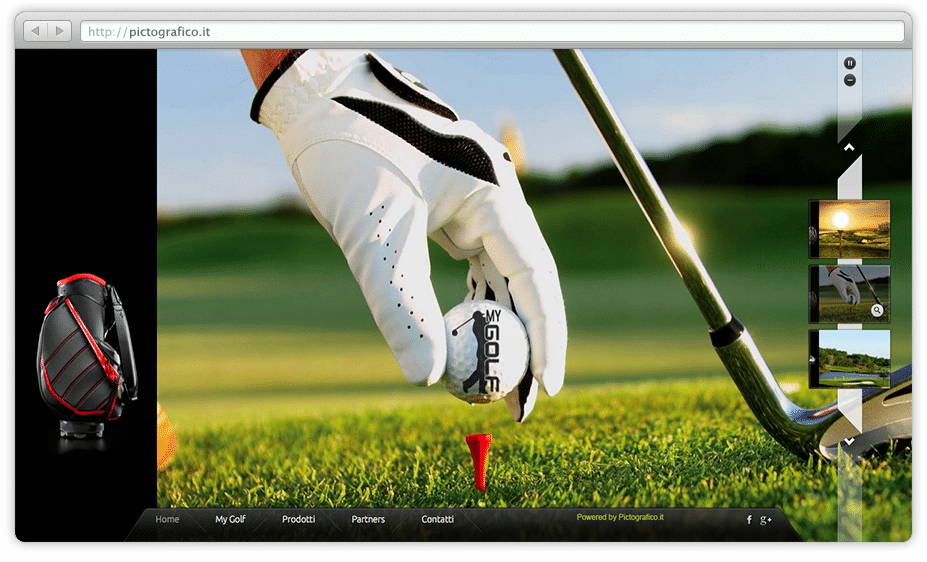The height and width of the screenshot is (562, 927).
Task: Go forward with the browser forward arrow
Action: click(60, 31)
